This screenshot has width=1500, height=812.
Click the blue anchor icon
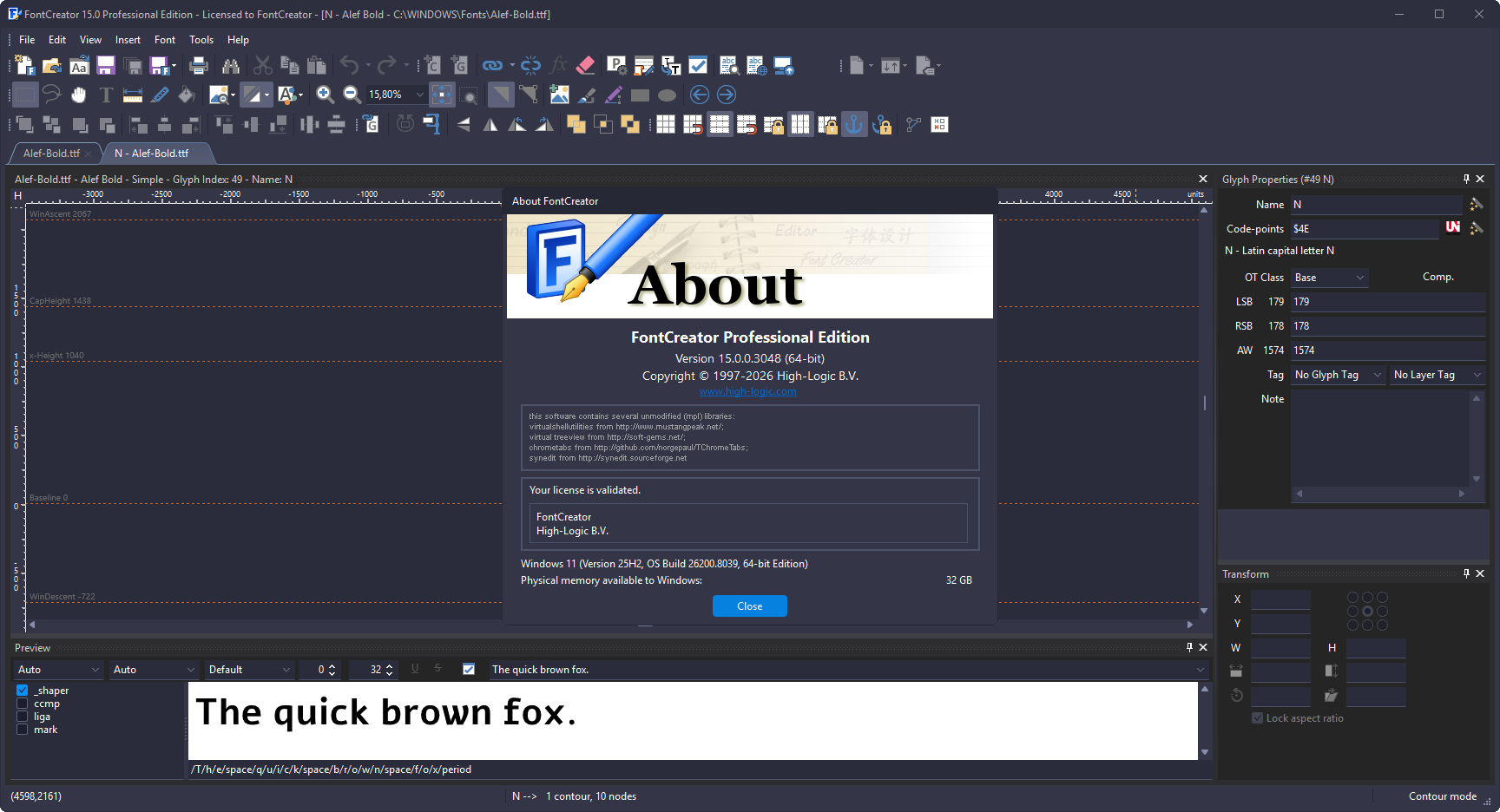tap(855, 125)
